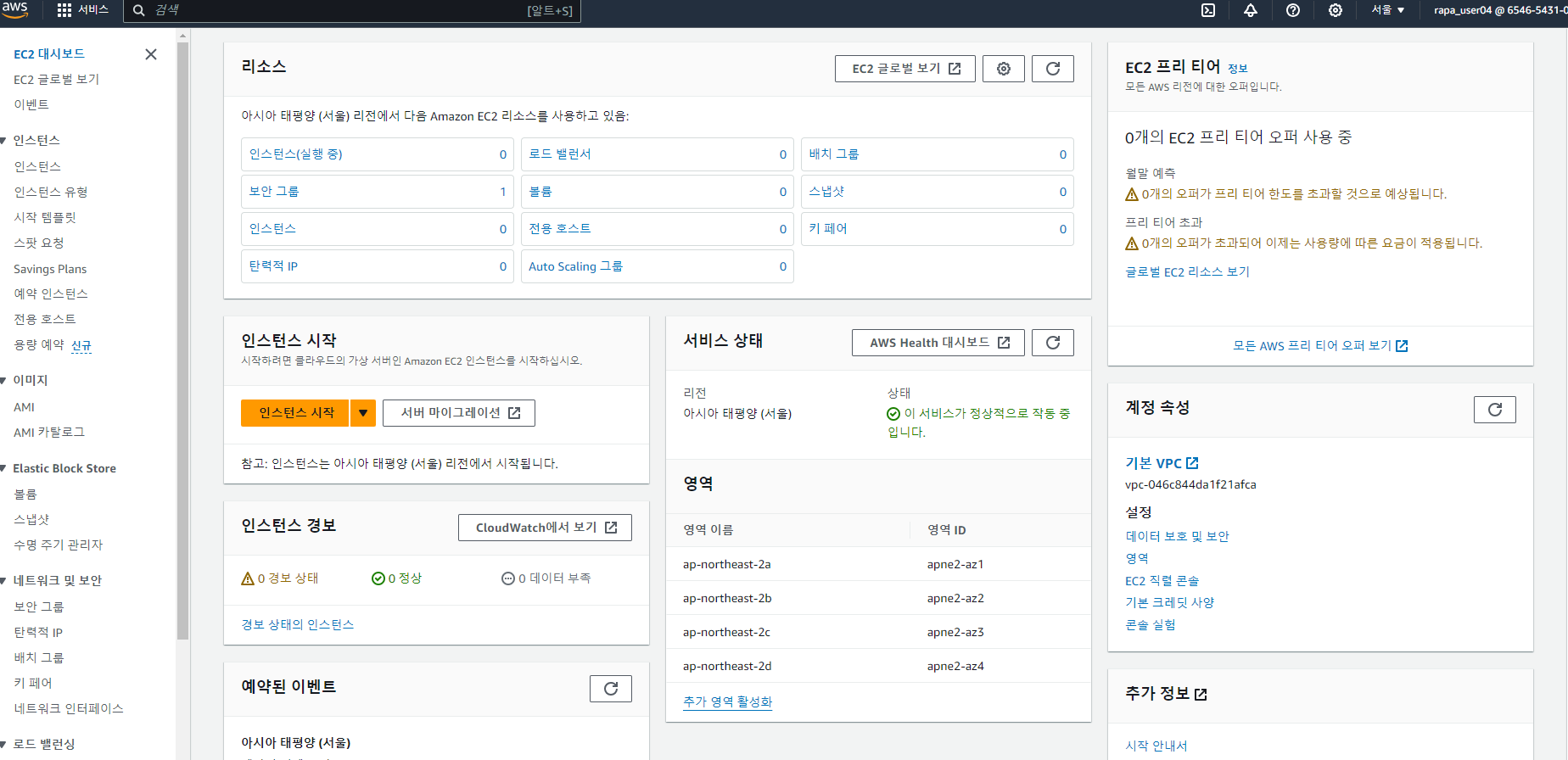Click the 서버 마이그레이션 button
This screenshot has height=760, width=1568.
click(x=459, y=413)
